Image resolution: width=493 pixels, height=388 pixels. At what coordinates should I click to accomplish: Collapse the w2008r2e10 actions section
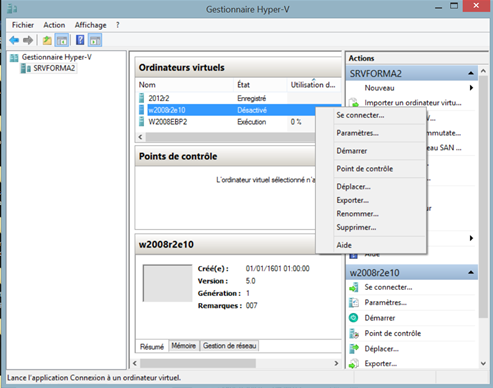click(471, 273)
